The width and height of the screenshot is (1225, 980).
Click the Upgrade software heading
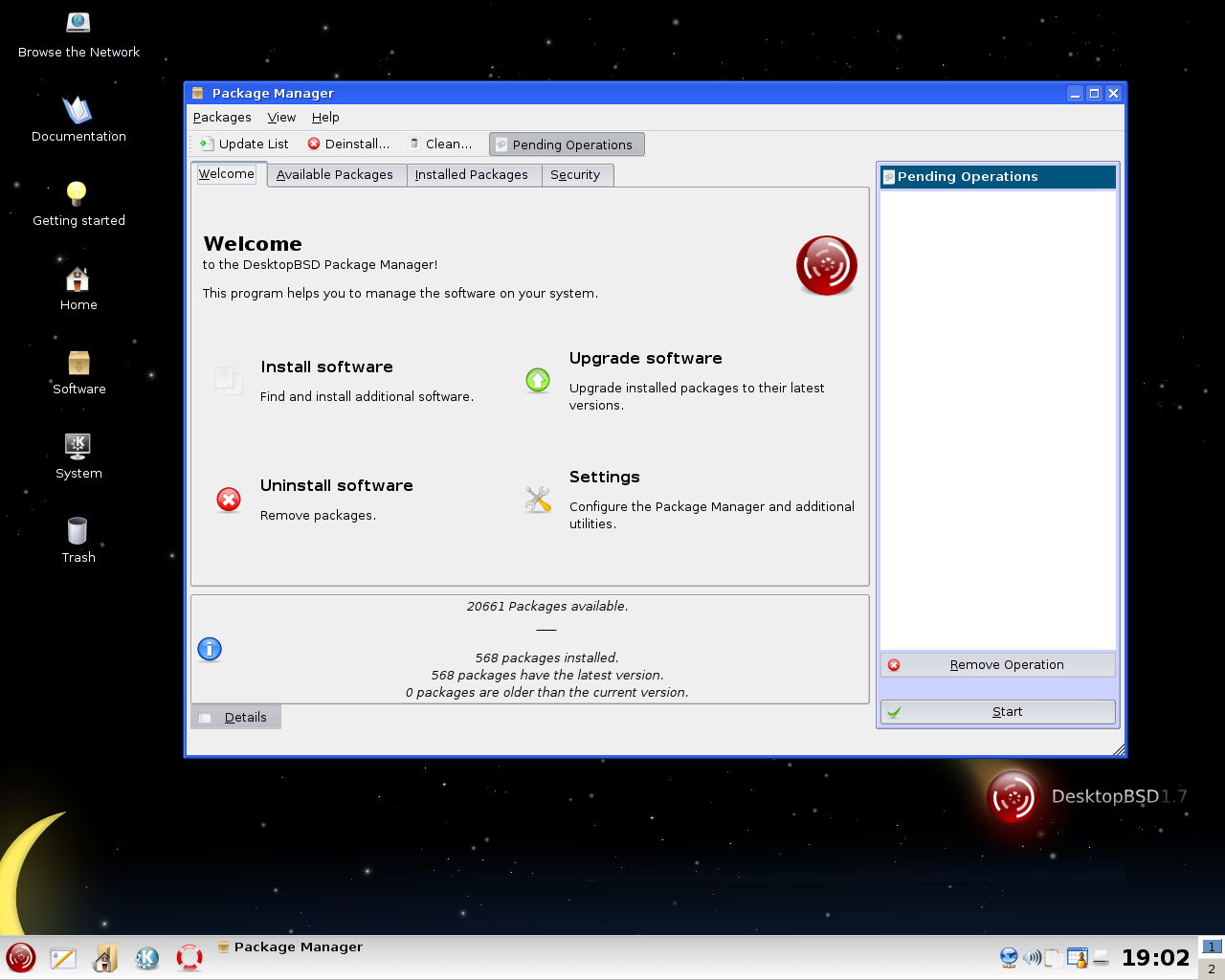[x=646, y=359]
